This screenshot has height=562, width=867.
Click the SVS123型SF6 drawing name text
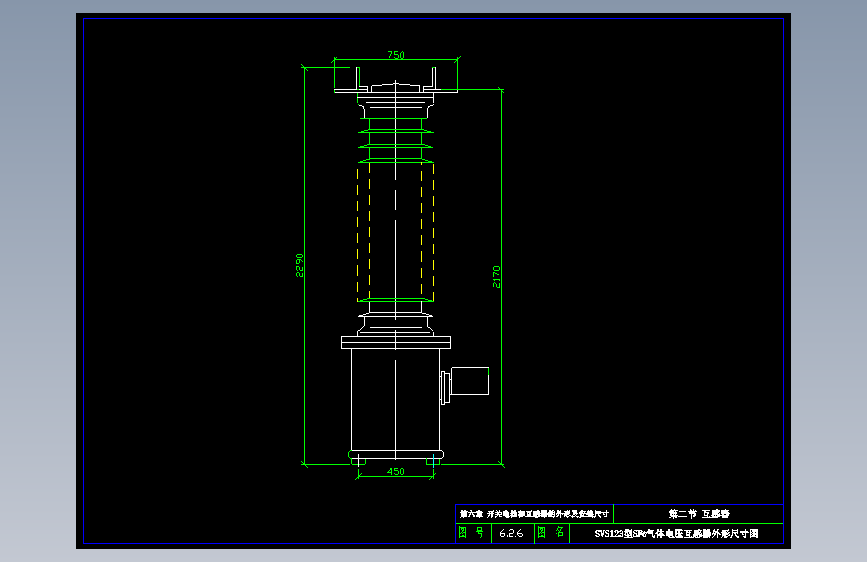pyautogui.click(x=676, y=533)
